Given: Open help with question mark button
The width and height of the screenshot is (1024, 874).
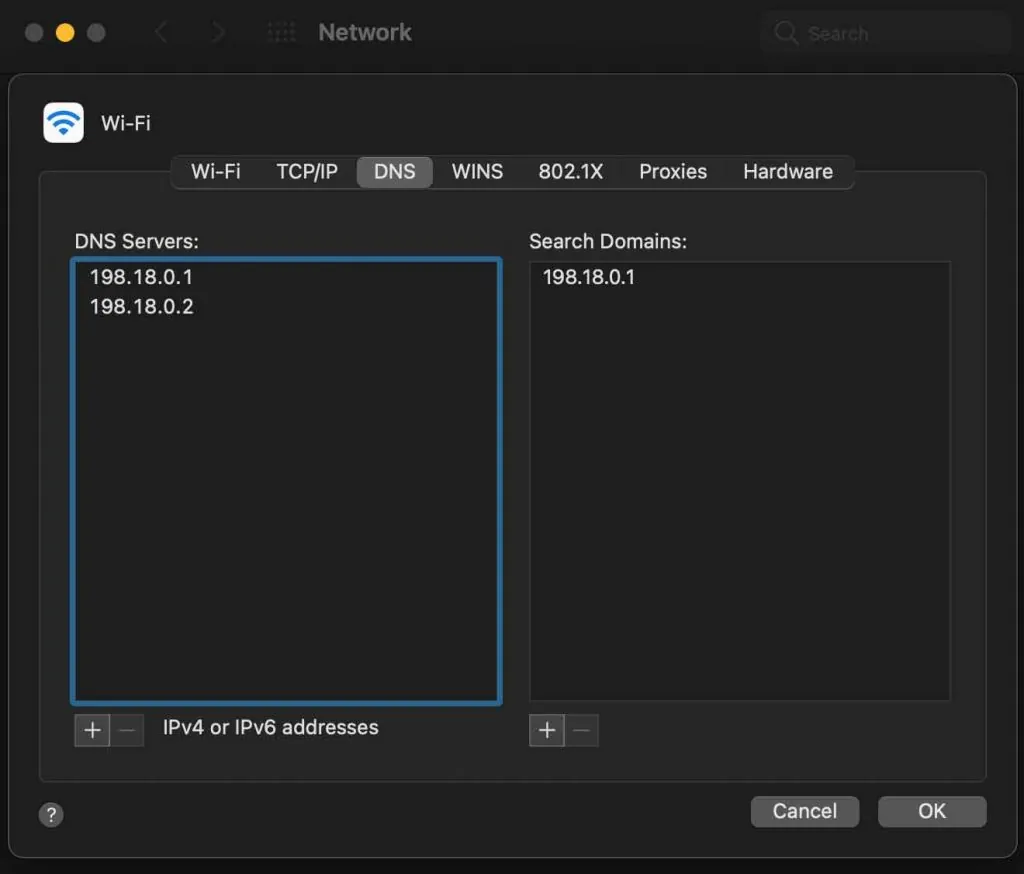Looking at the screenshot, I should pos(51,815).
